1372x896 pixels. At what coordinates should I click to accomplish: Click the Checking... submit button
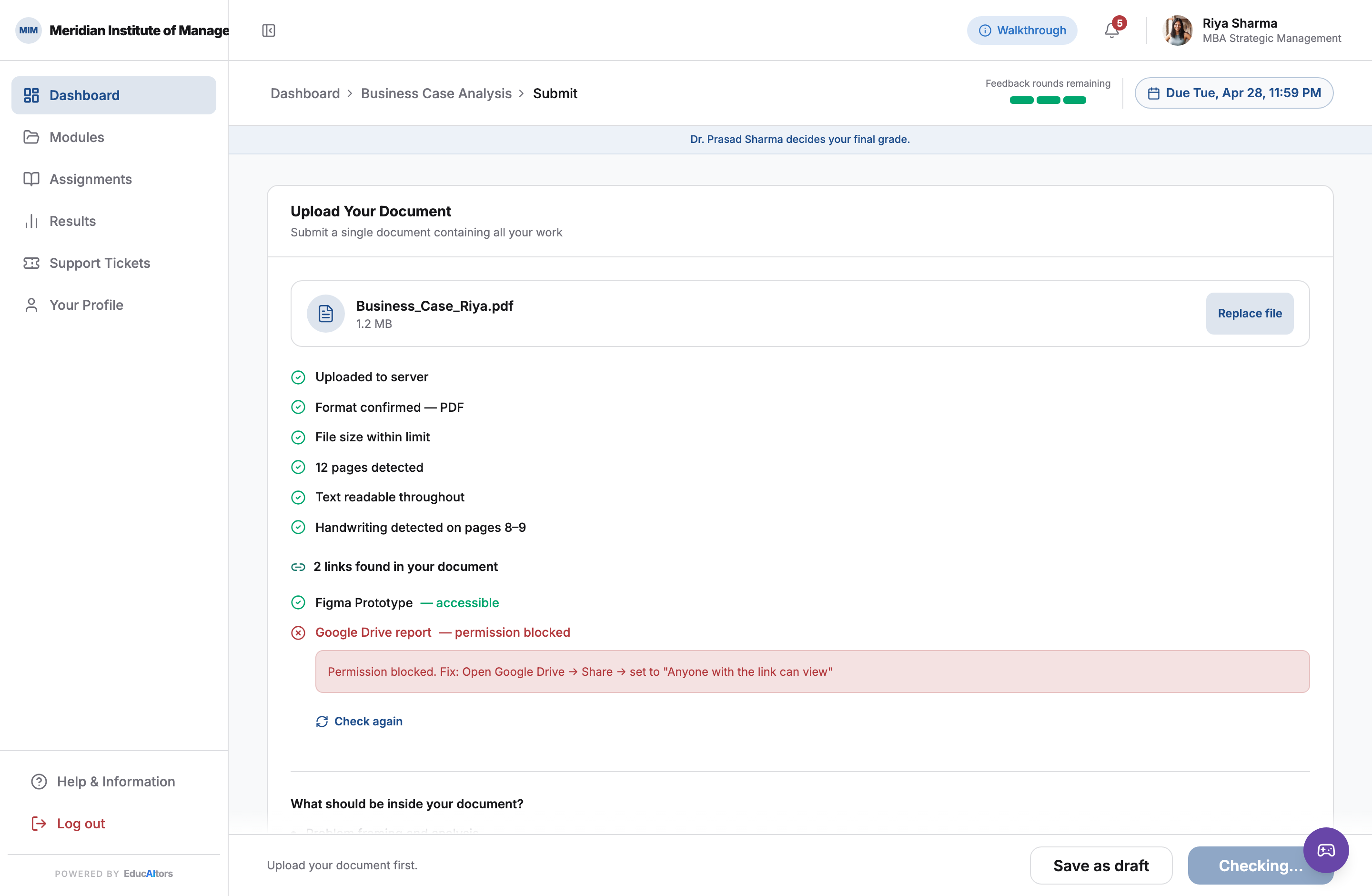coord(1260,865)
